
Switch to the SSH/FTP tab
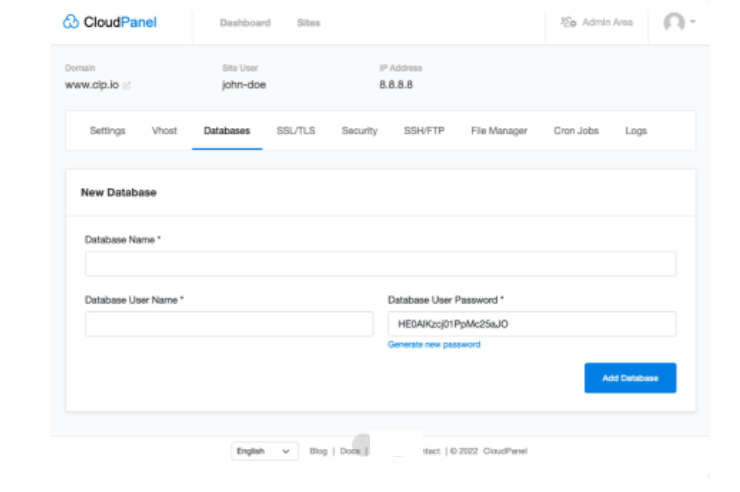424,131
